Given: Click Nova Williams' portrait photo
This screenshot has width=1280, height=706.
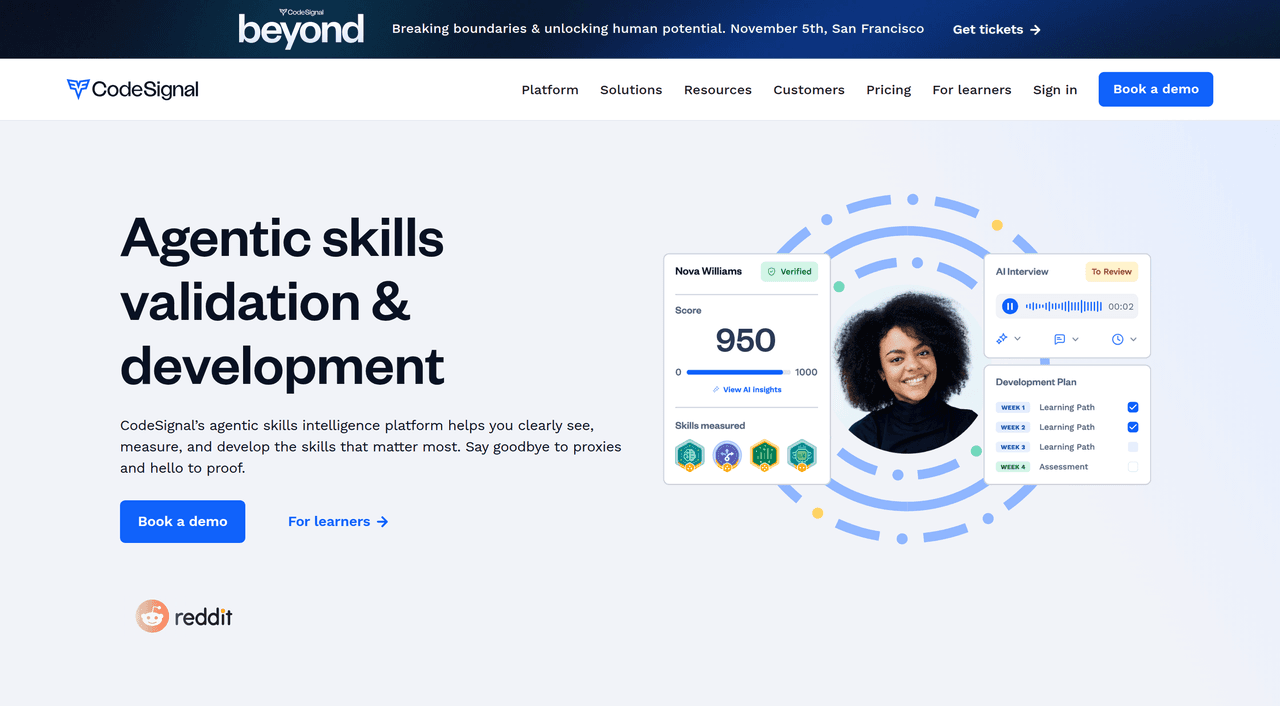Looking at the screenshot, I should pos(908,371).
